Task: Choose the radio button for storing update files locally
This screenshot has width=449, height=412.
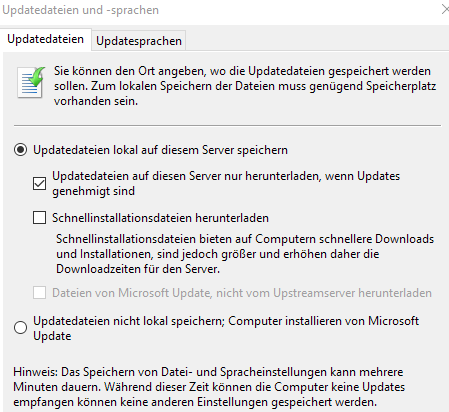Action: click(21, 150)
